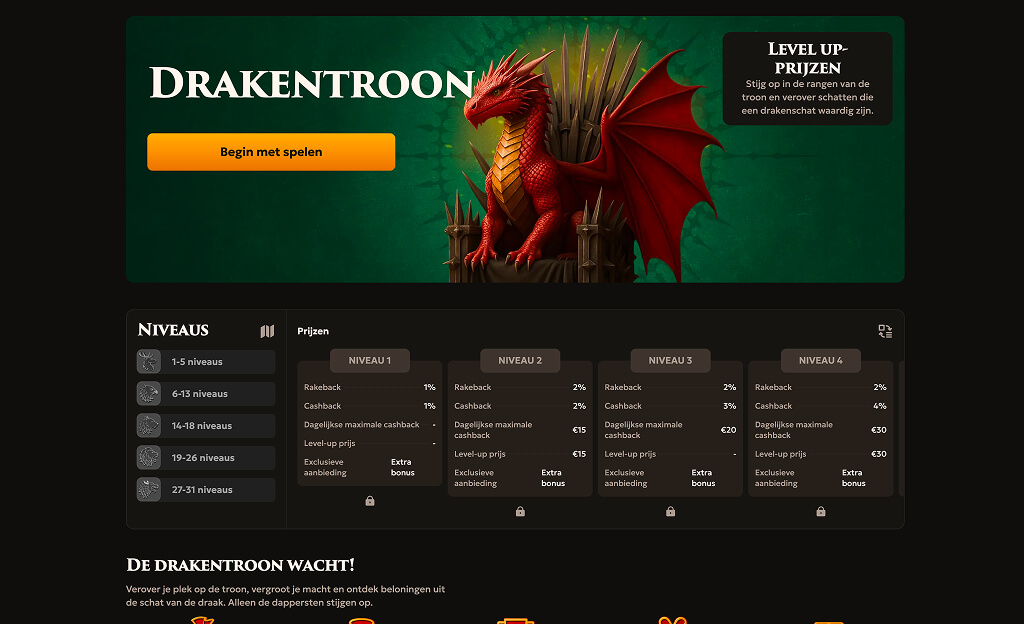Click the 27-31 niveaus beast icon

click(x=149, y=490)
